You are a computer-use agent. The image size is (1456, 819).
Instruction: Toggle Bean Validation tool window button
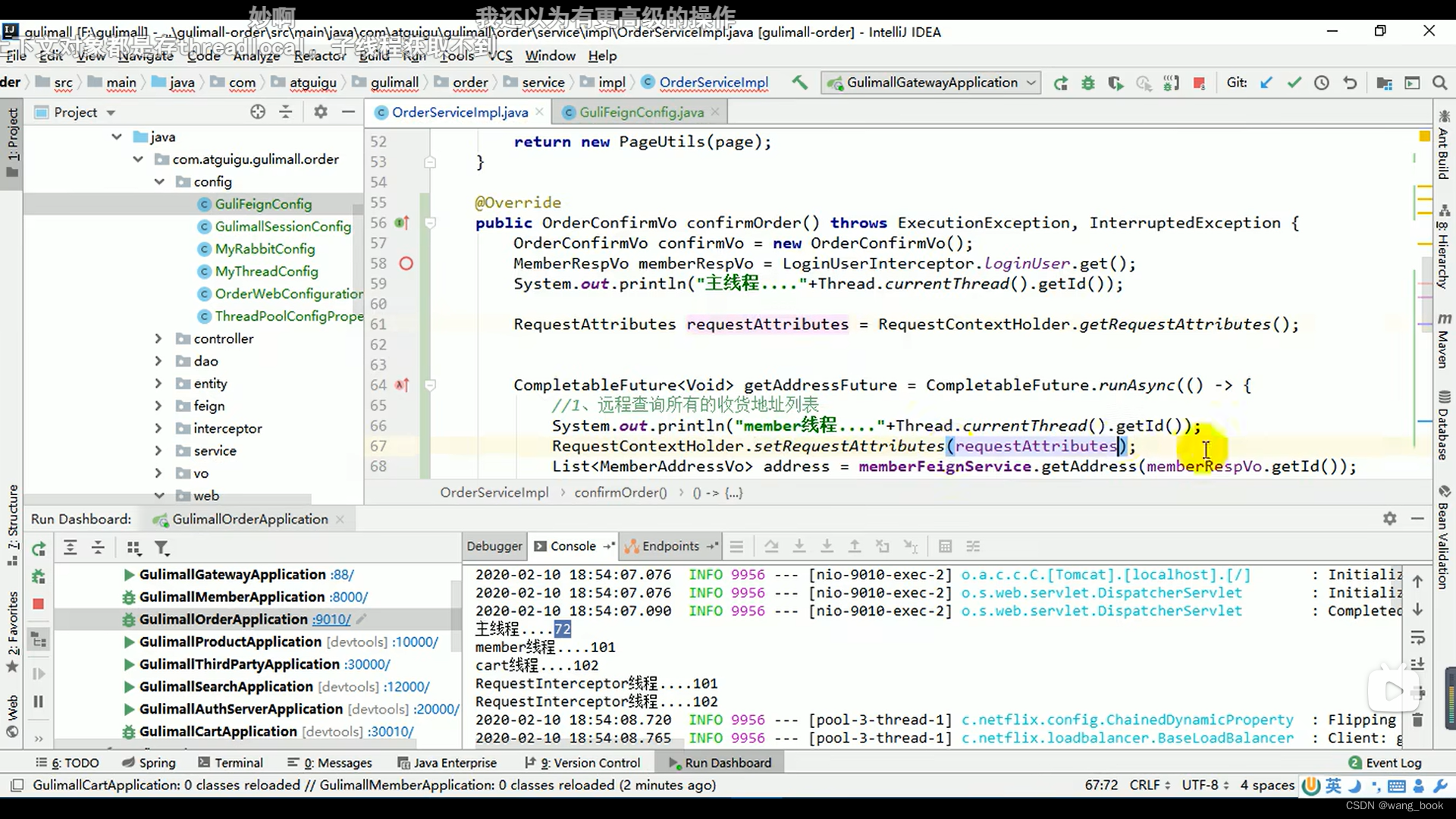[x=1444, y=537]
